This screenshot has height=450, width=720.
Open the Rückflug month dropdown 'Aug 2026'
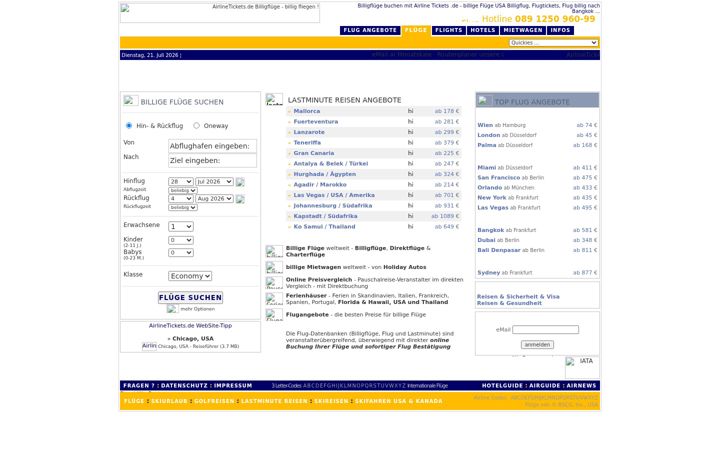[214, 199]
